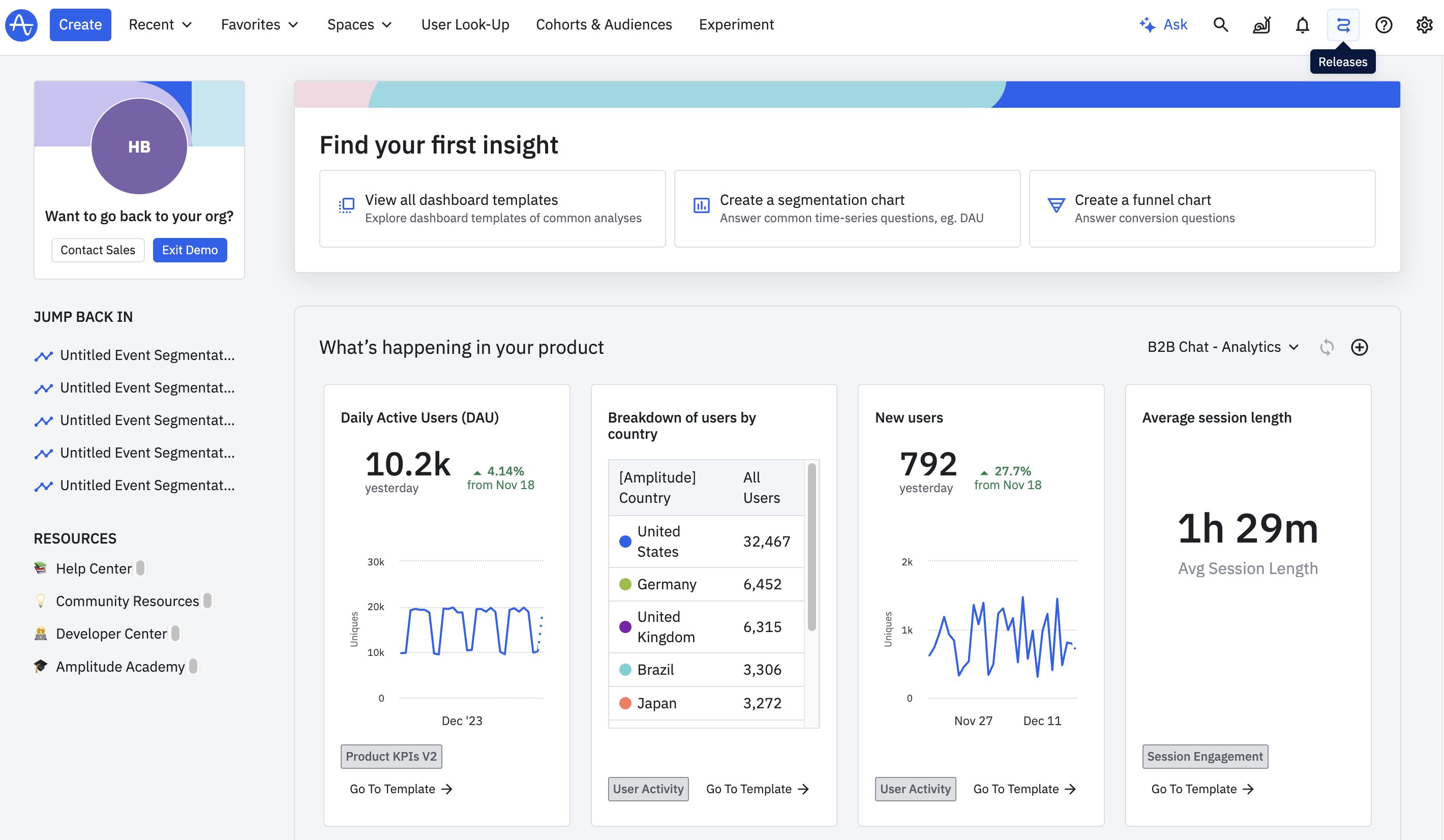
Task: Open the settings gear icon
Action: 1424,24
